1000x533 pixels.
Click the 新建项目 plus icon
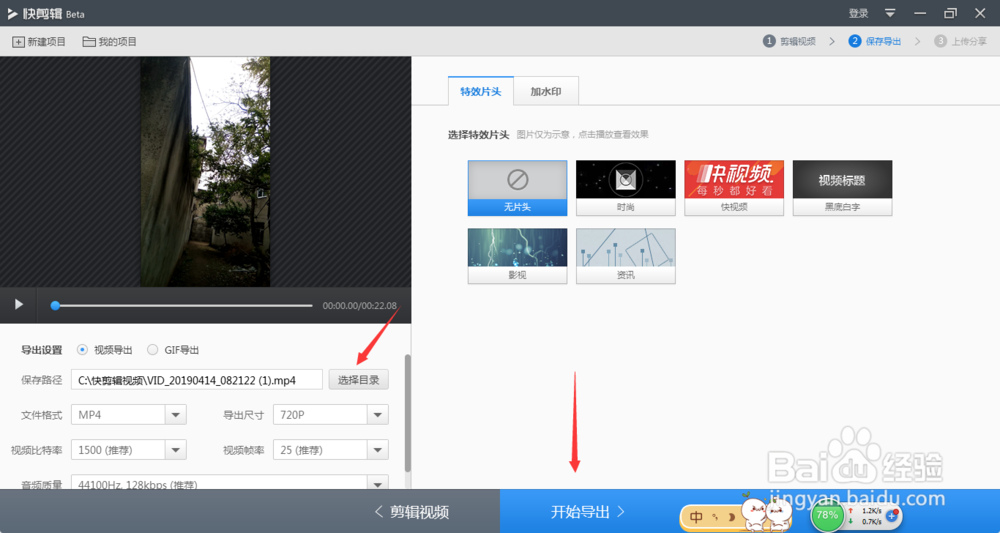point(18,42)
